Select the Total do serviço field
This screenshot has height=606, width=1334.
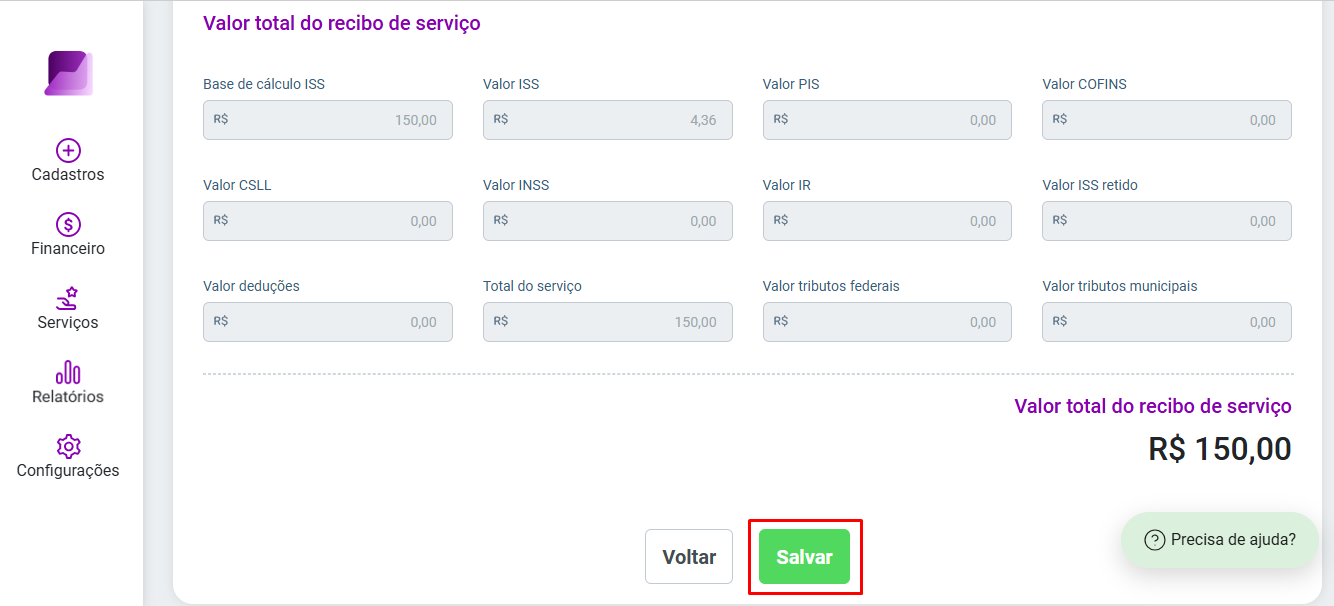pos(608,322)
